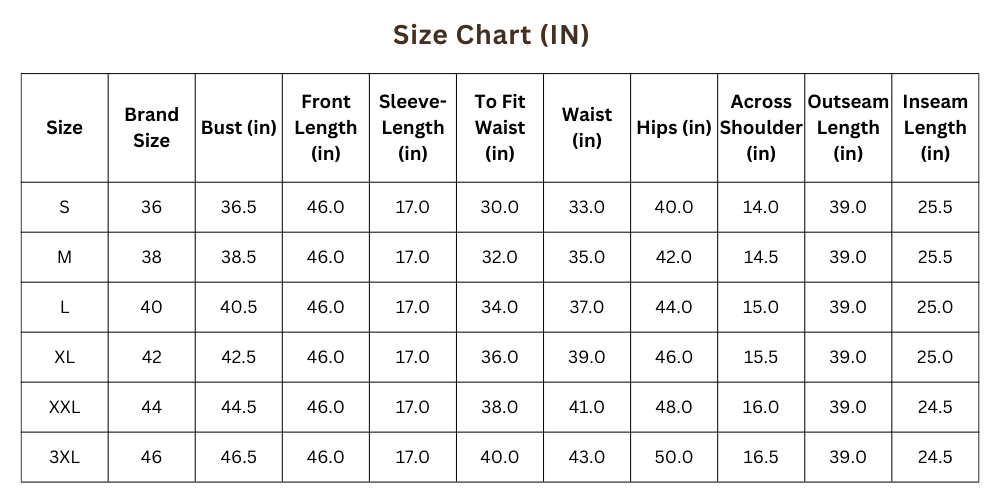Image resolution: width=1000 pixels, height=500 pixels.
Task: Select the Bust (in) column header
Action: coord(238,128)
